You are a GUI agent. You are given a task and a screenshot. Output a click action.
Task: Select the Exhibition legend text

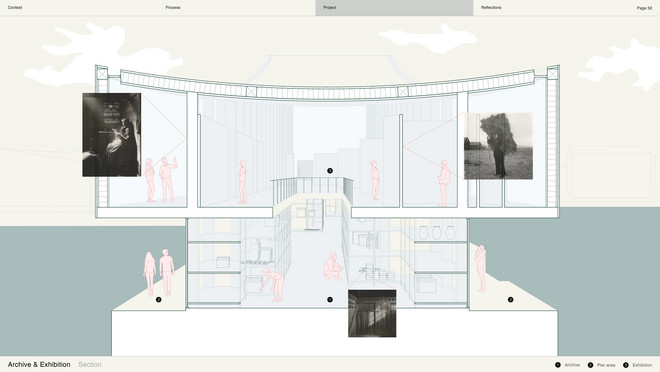[x=642, y=365]
